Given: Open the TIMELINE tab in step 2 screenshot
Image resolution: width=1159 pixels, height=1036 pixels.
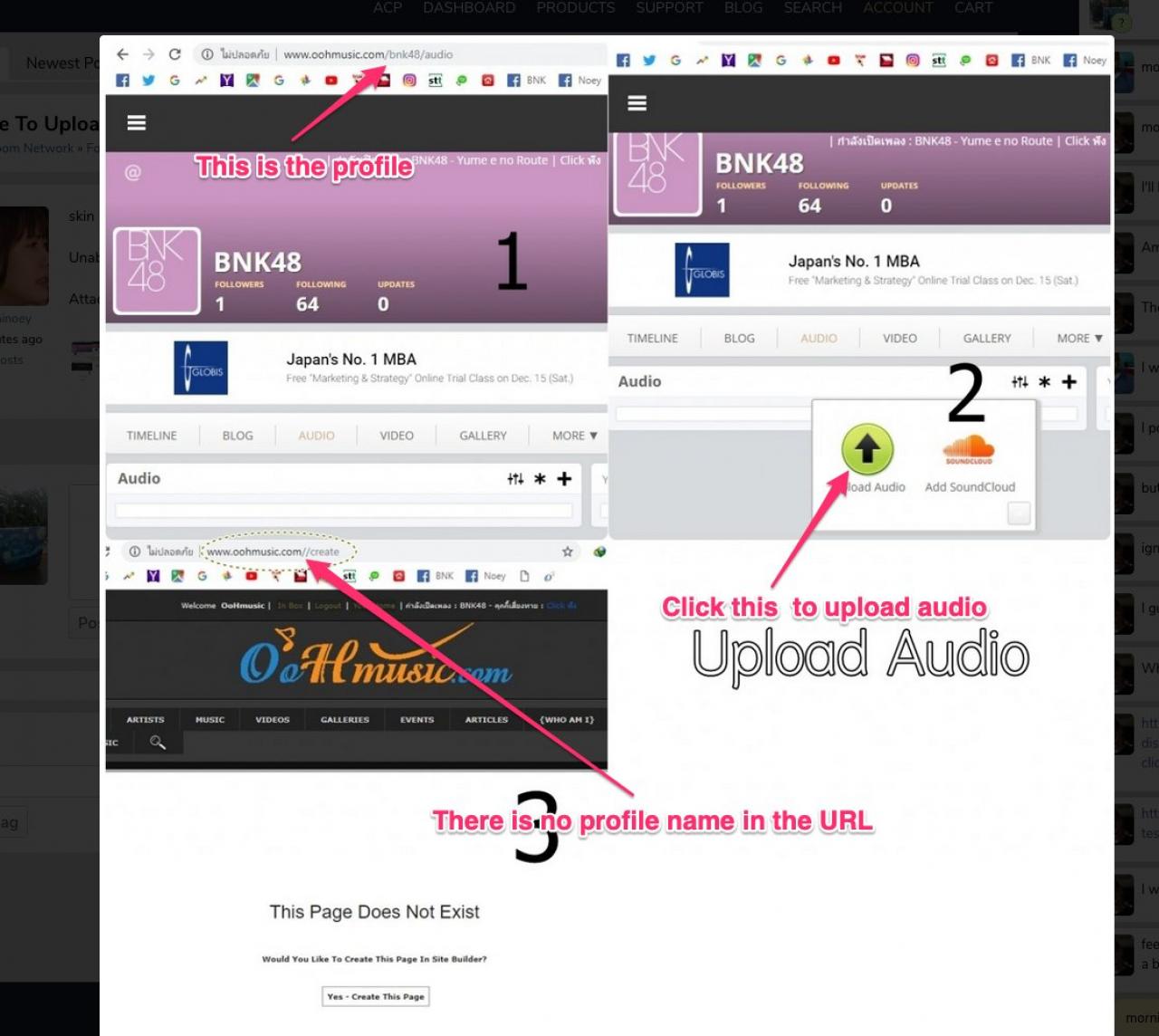Looking at the screenshot, I should click(653, 339).
